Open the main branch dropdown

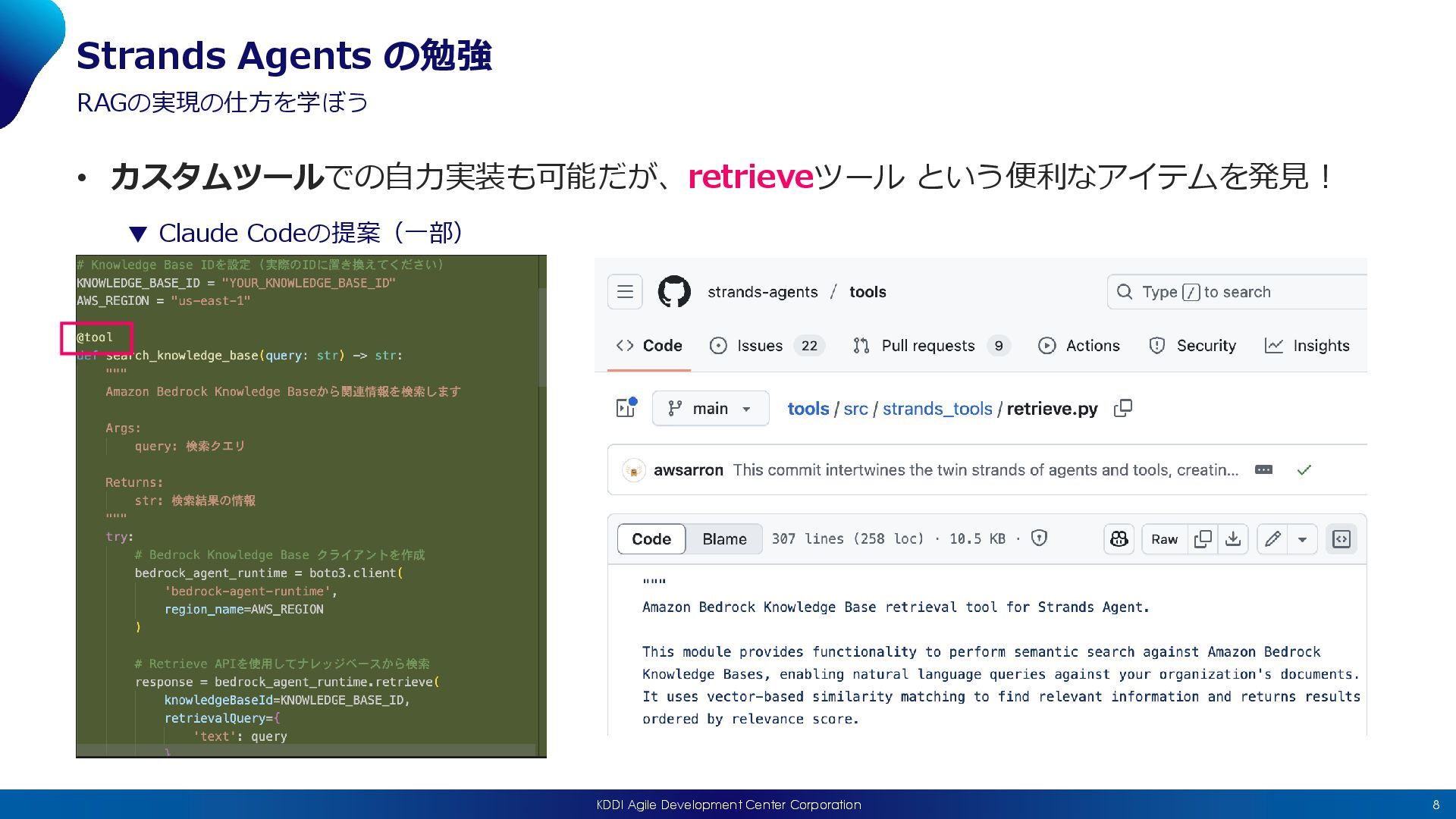point(711,409)
